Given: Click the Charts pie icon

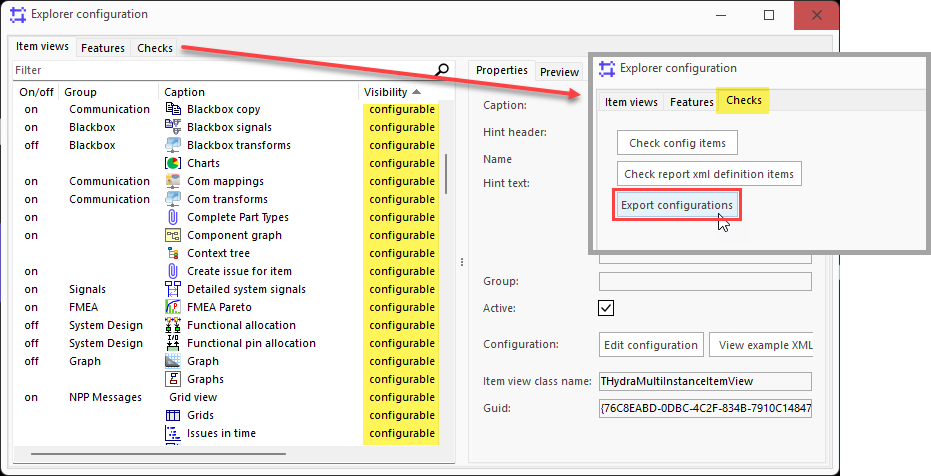Looking at the screenshot, I should pos(173,163).
